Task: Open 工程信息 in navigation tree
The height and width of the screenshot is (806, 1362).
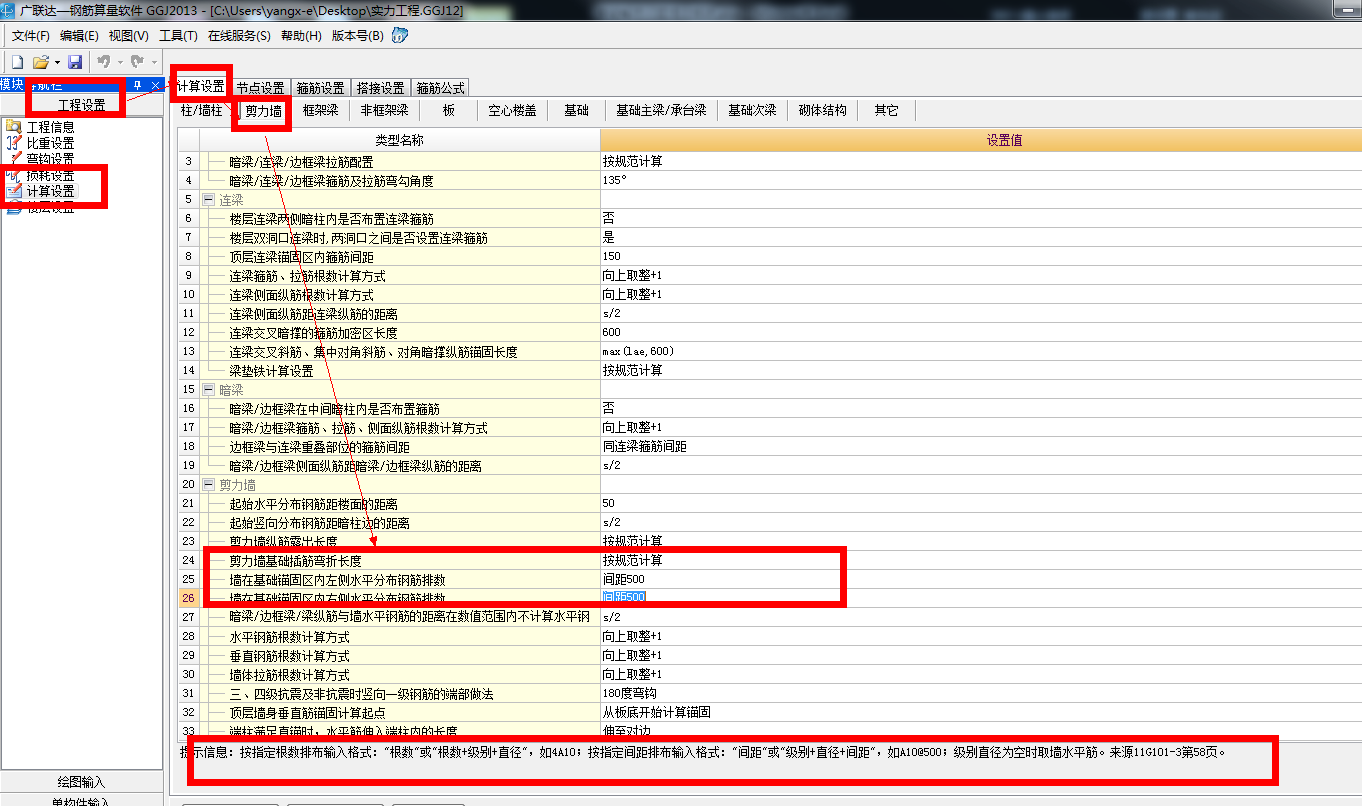Action: [x=50, y=127]
